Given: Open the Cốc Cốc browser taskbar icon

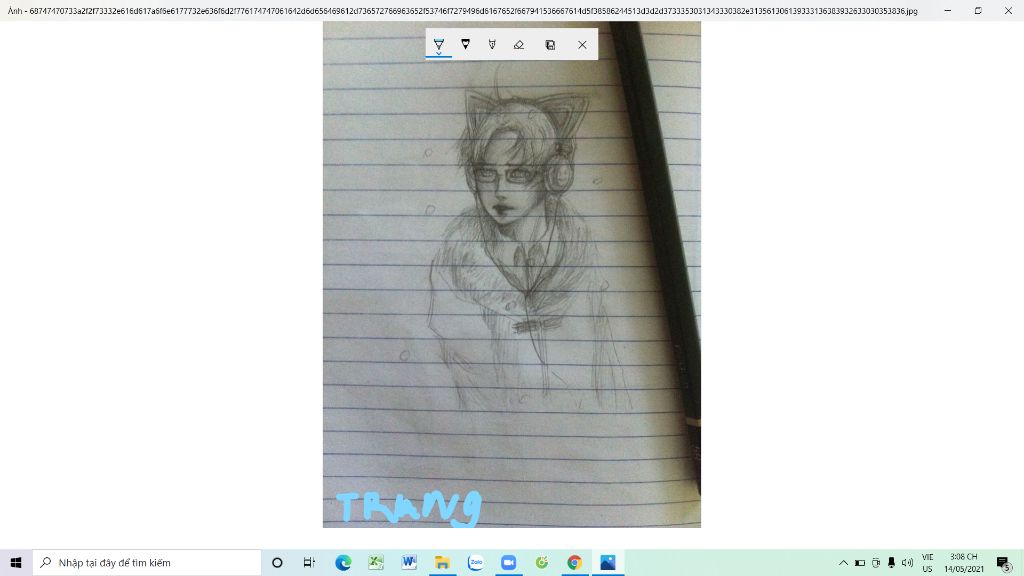Looking at the screenshot, I should click(542, 562).
